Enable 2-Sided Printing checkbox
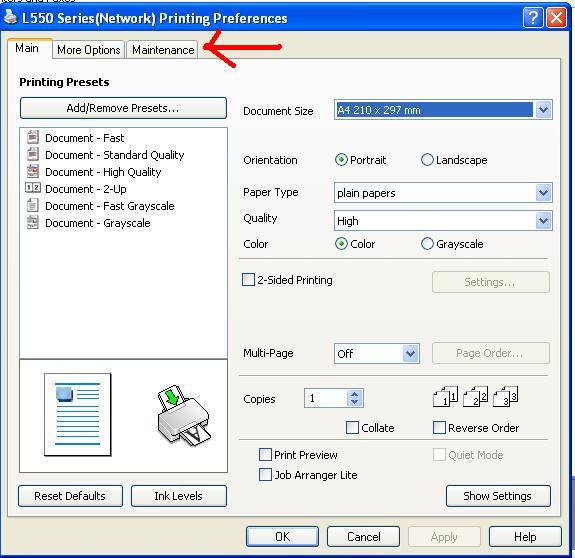The width and height of the screenshot is (575, 558). [x=248, y=280]
